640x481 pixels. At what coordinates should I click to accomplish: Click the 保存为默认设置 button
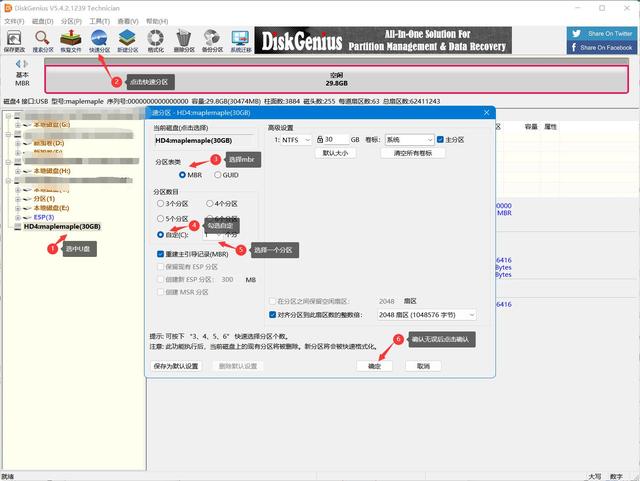pos(176,366)
